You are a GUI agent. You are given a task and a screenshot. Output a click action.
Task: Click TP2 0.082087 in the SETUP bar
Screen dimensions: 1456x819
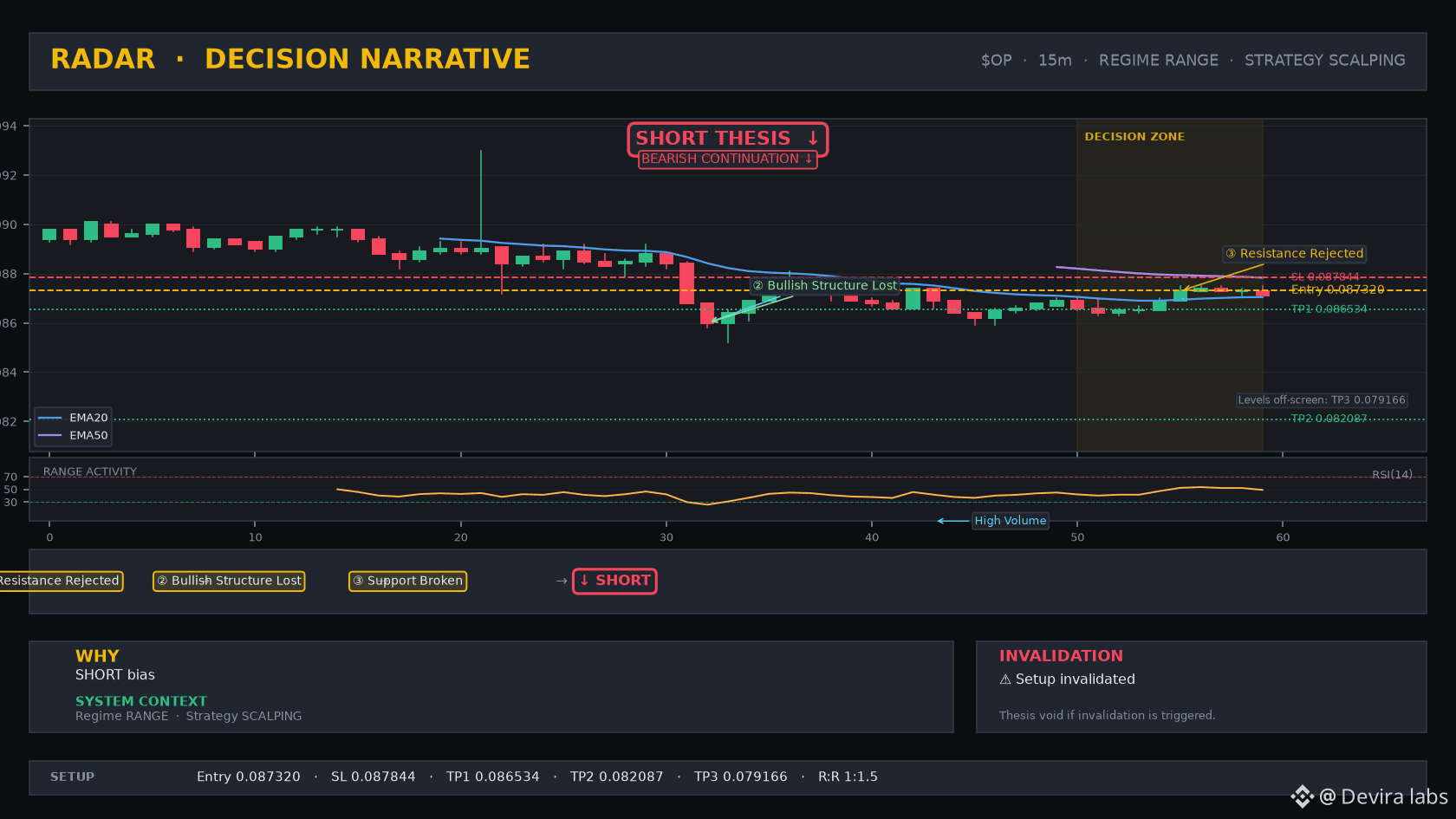[617, 777]
